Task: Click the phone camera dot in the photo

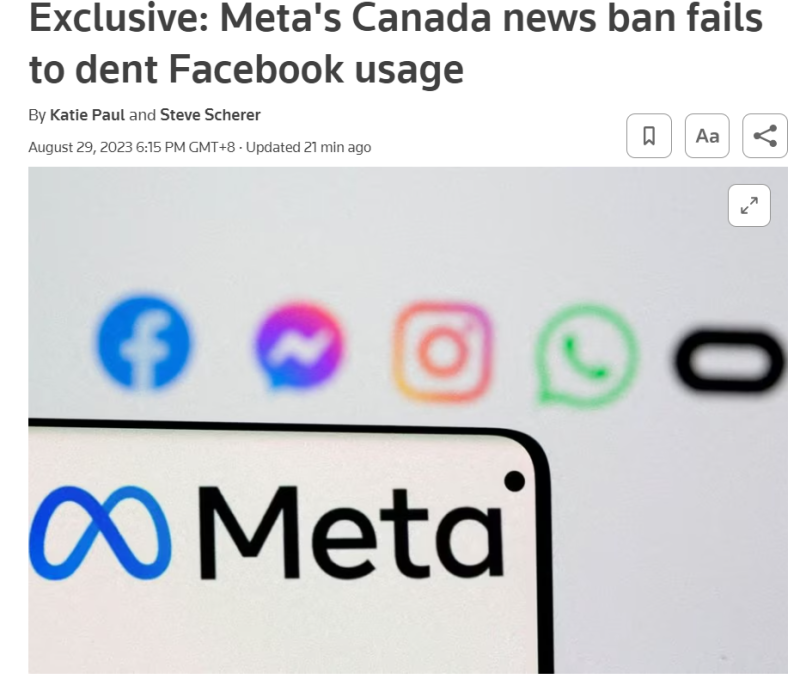Action: [514, 482]
